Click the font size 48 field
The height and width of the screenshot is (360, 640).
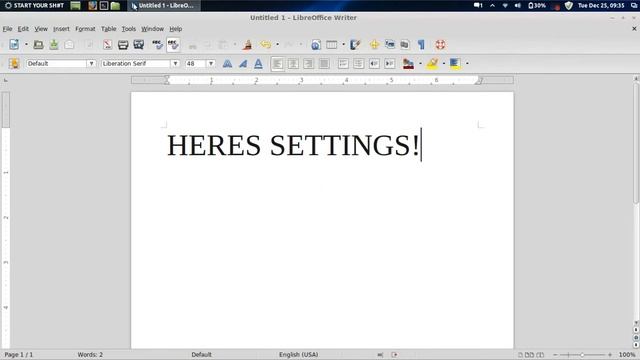coord(196,64)
